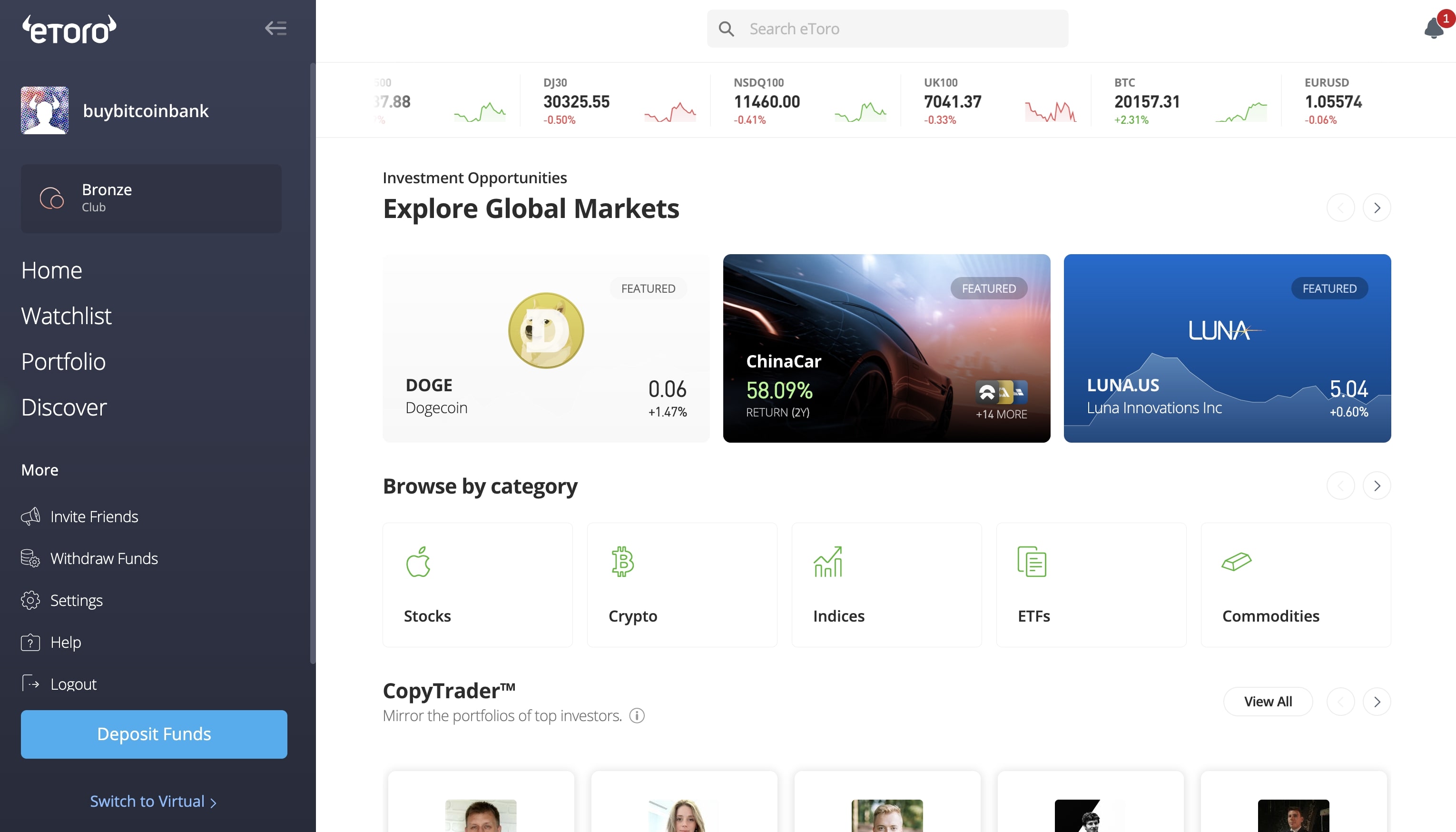Viewport: 1456px width, 832px height.
Task: Open Withdraw Funds menu item
Action: click(89, 558)
